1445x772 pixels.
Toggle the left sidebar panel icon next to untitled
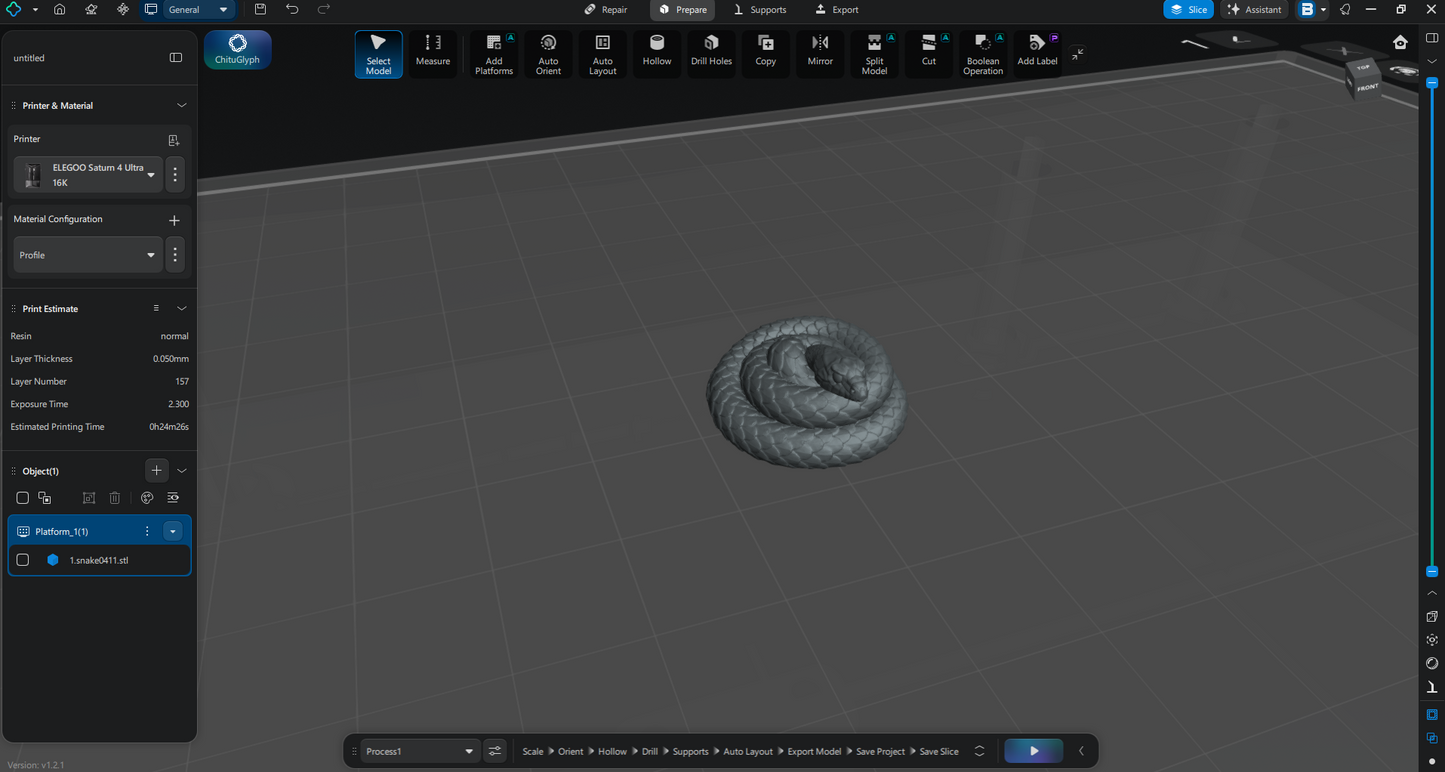176,58
